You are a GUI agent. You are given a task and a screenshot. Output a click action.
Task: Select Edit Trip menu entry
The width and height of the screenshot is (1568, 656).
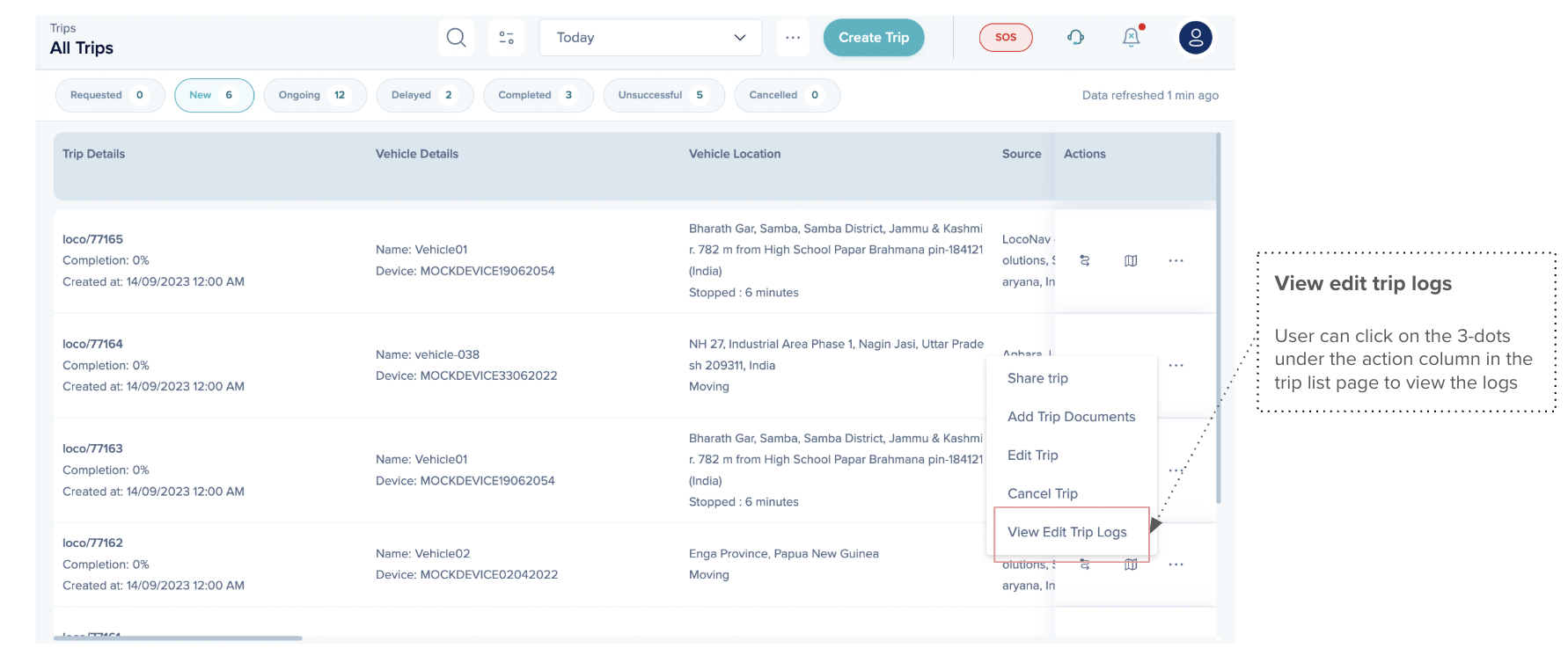1032,455
